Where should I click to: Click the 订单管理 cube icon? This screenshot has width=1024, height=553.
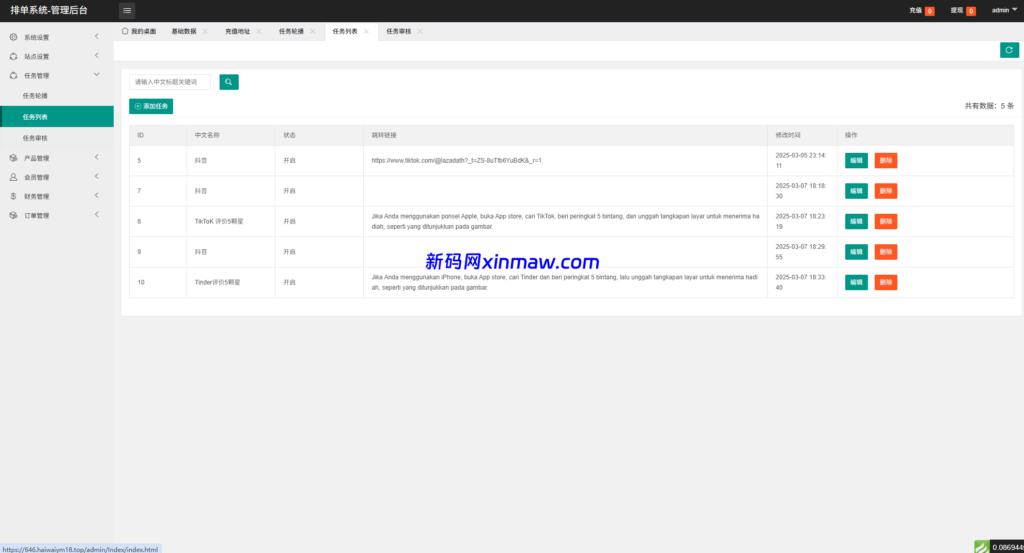[x=13, y=215]
